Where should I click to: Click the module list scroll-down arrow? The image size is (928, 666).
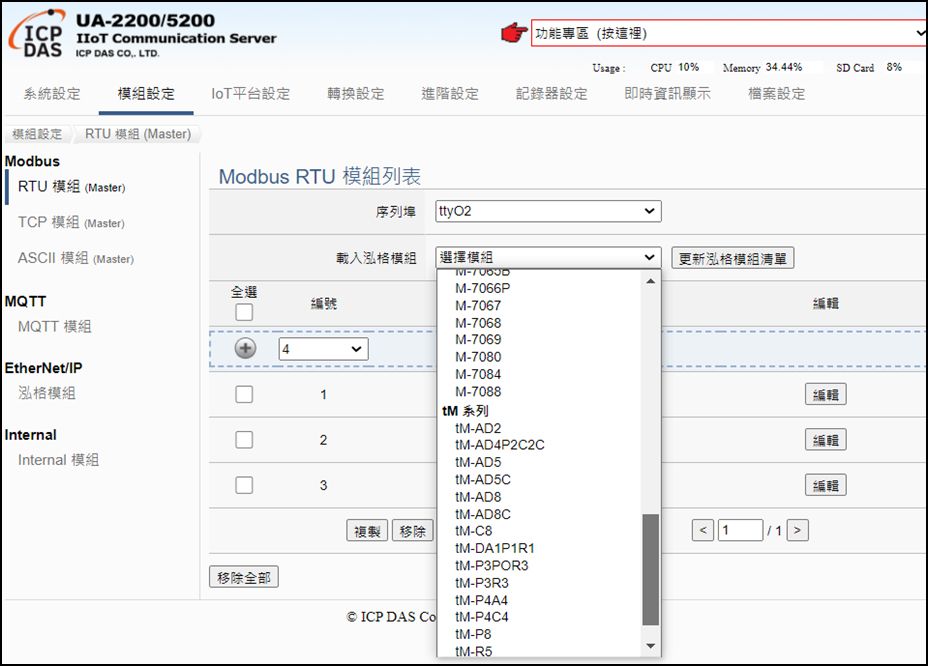[650, 646]
